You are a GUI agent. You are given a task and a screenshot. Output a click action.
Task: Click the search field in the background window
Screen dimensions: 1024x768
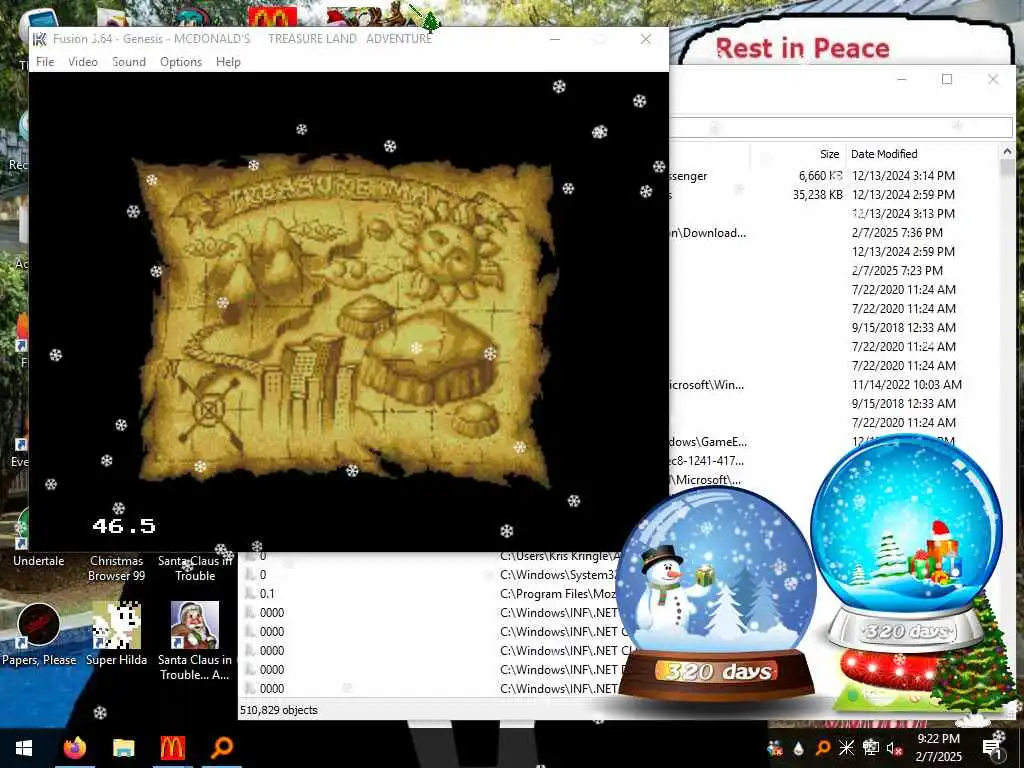(841, 127)
